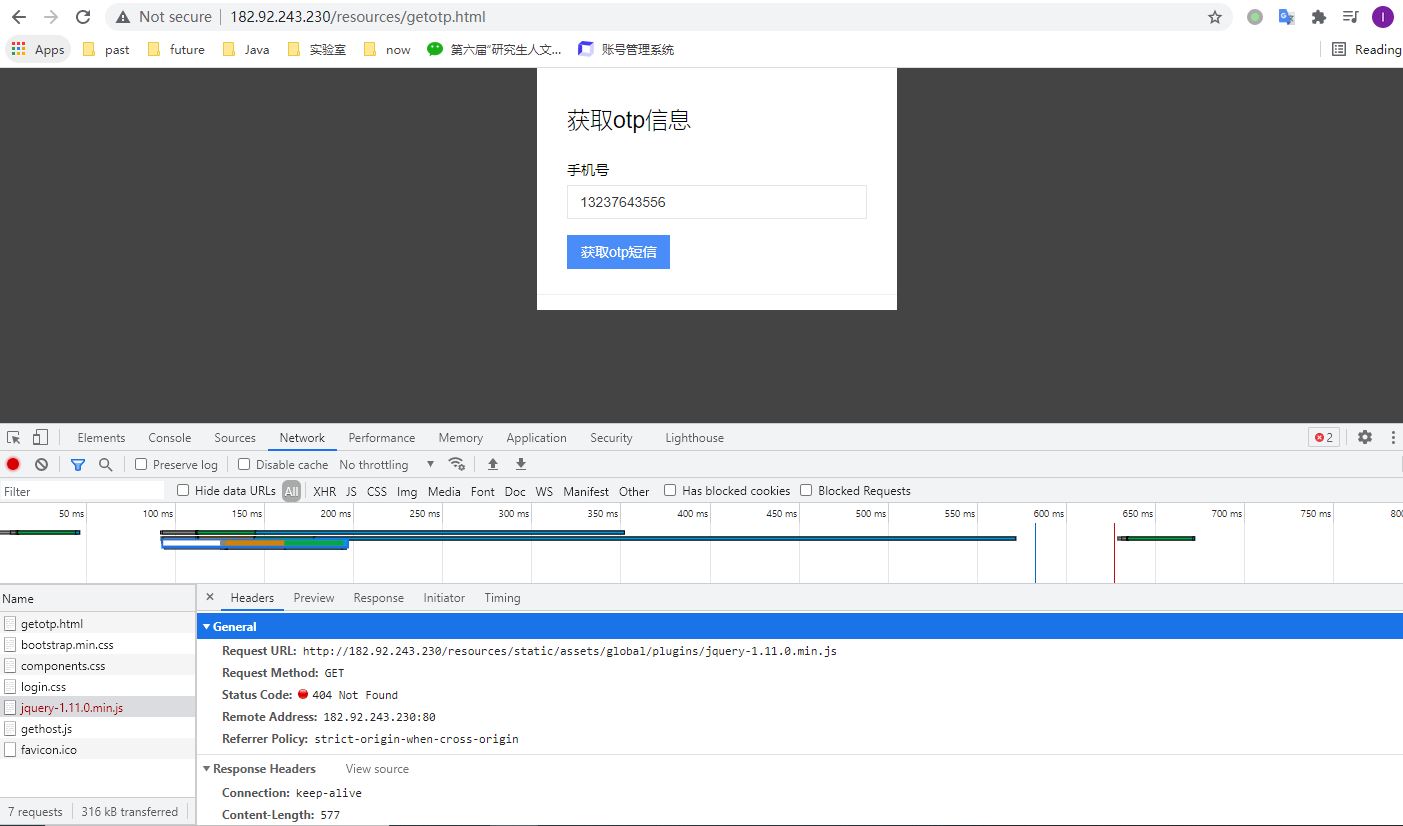
Task: Open the No throttling dropdown
Action: (388, 464)
